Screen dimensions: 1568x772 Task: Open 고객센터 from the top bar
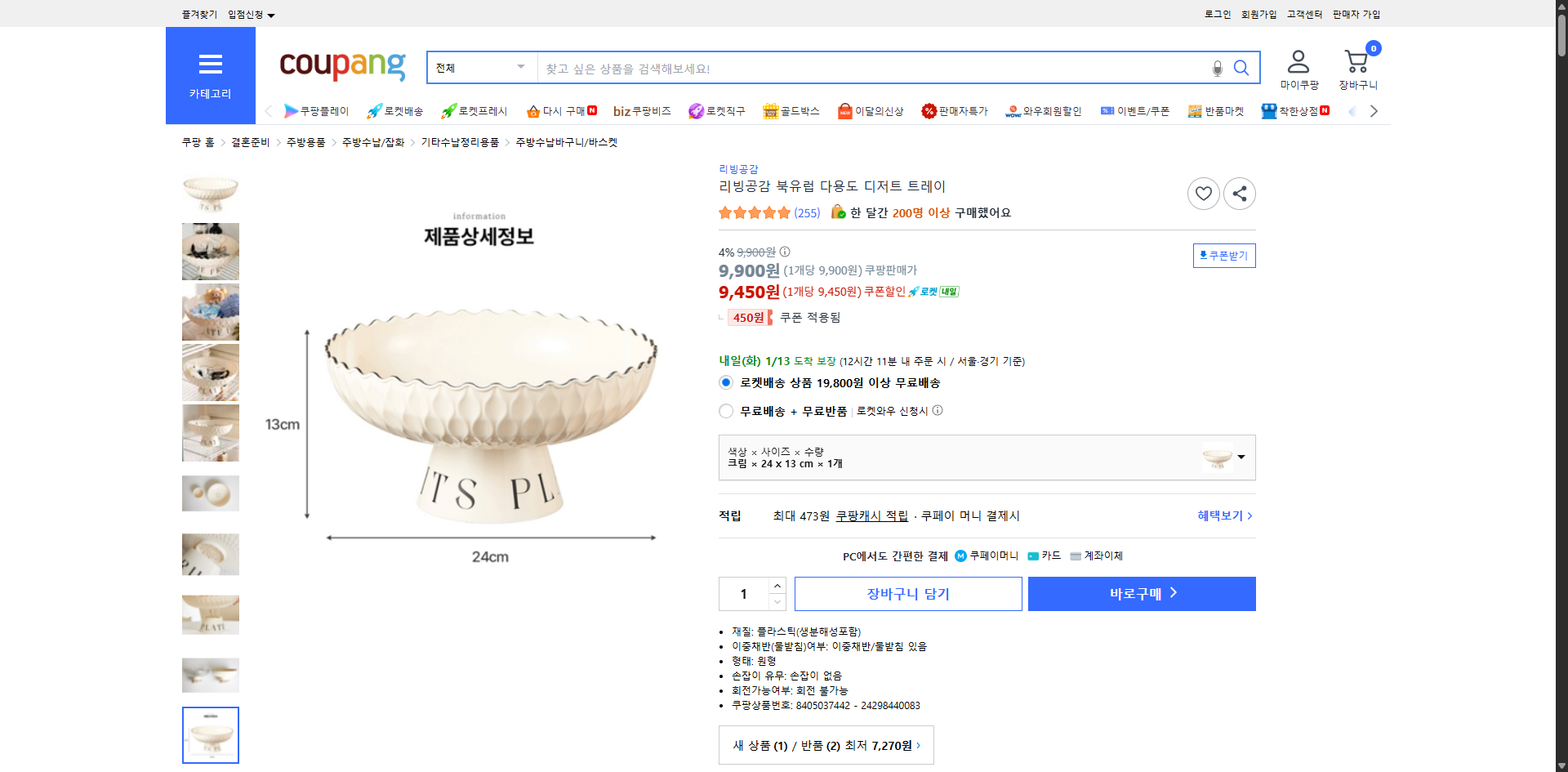(x=1304, y=14)
